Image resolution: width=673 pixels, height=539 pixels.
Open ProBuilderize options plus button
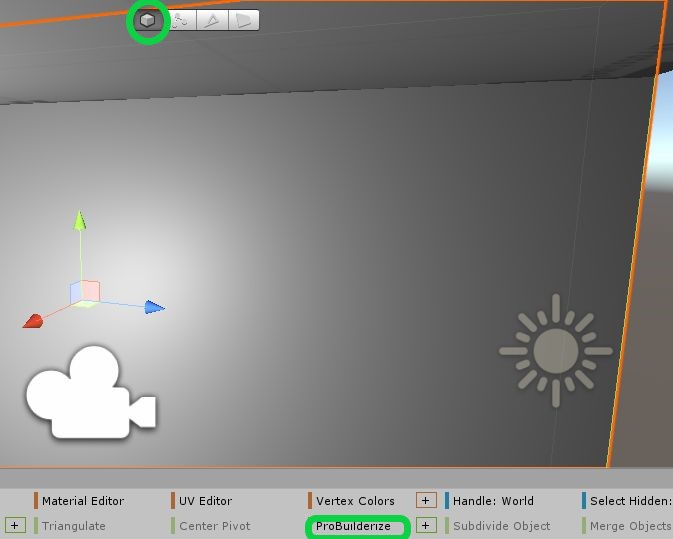(x=425, y=525)
